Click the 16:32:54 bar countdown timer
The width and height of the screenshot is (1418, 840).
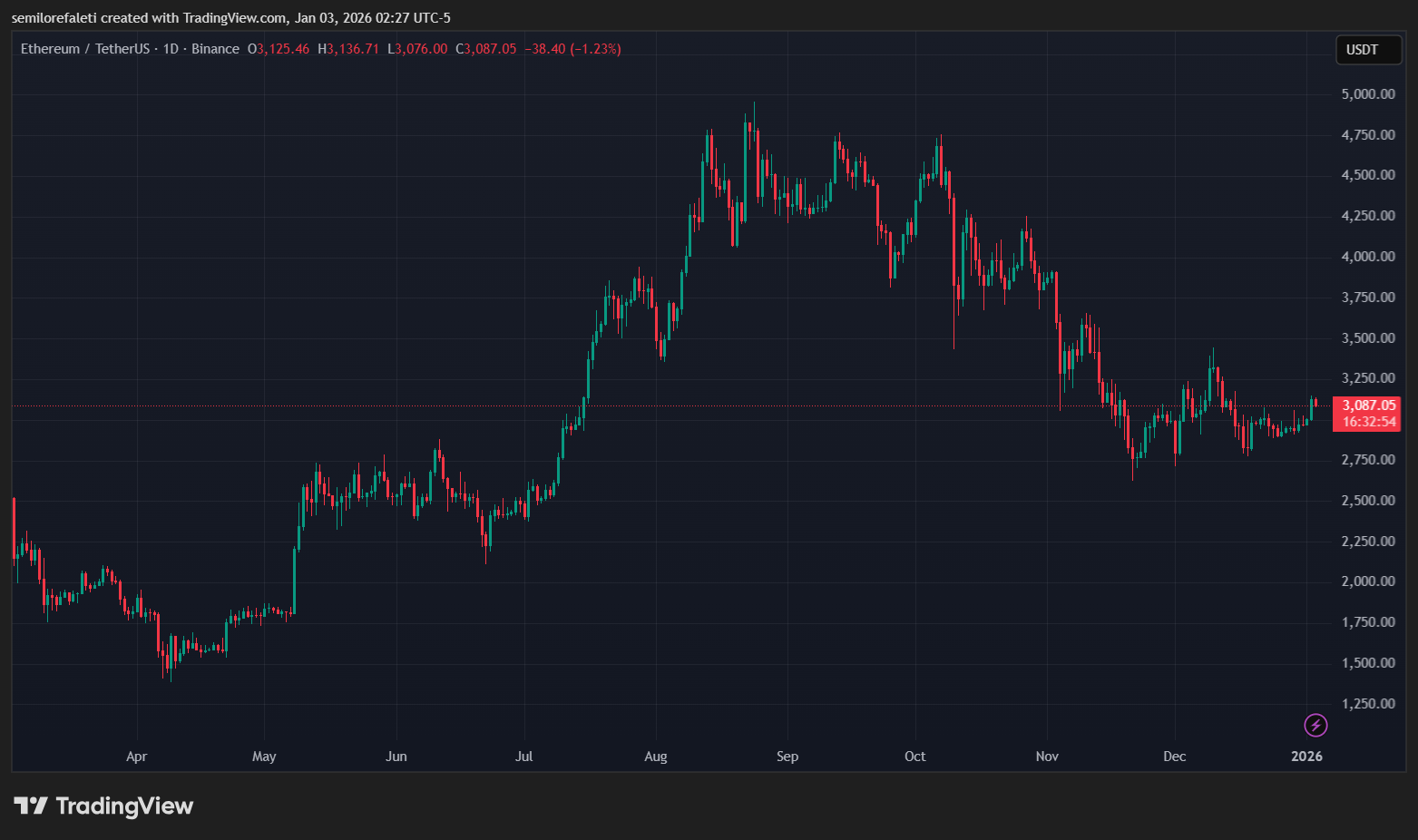(1369, 422)
